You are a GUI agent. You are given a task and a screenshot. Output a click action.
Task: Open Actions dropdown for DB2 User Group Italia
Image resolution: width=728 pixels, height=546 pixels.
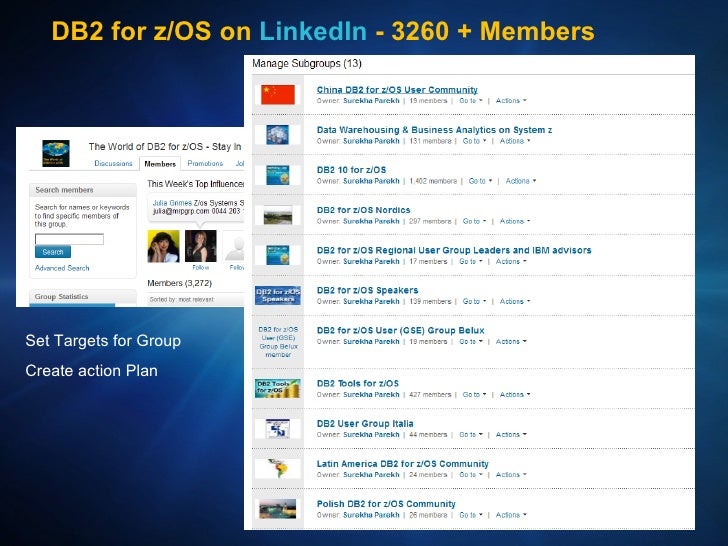pyautogui.click(x=511, y=435)
